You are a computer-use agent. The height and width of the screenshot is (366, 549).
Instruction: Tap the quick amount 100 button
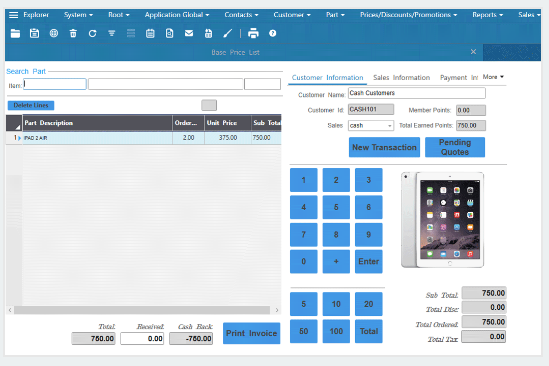tap(336, 331)
